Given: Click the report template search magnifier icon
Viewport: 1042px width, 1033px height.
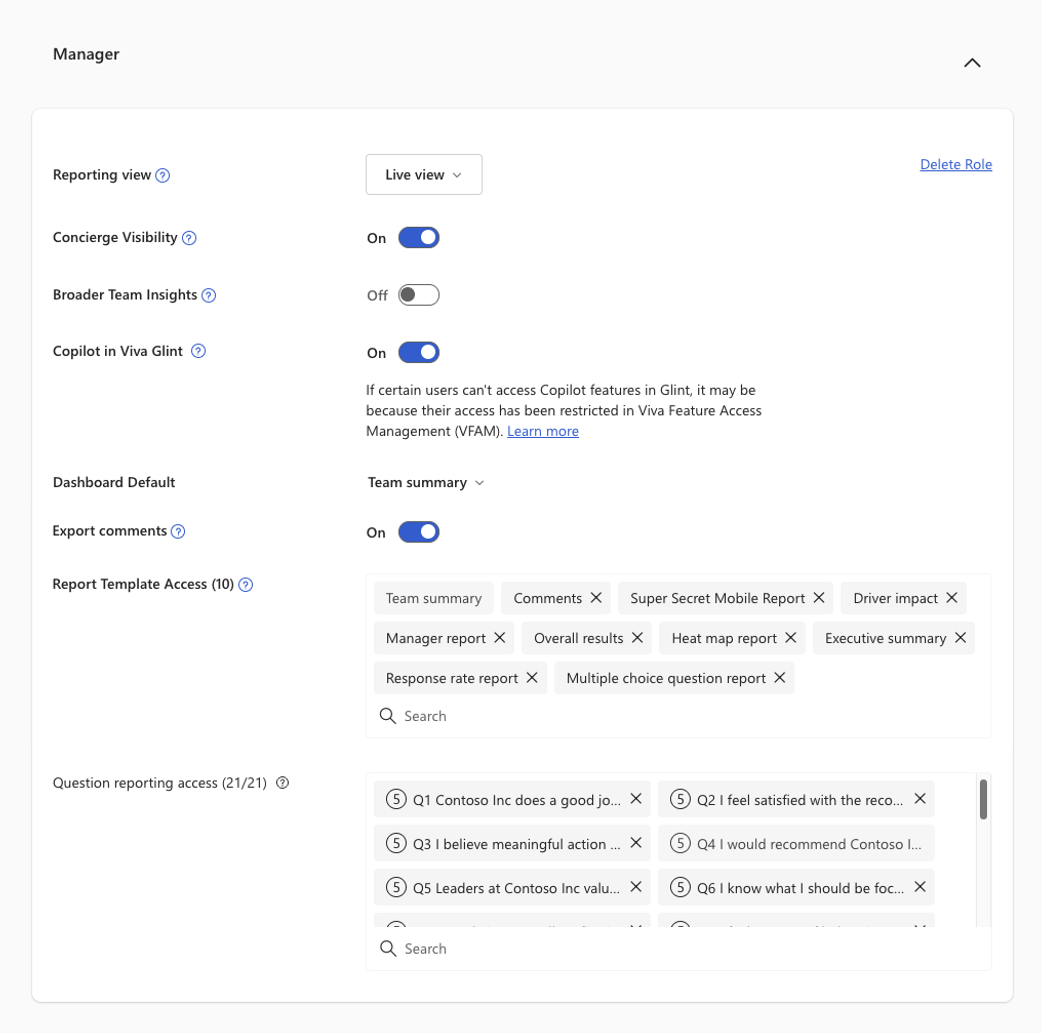Looking at the screenshot, I should click(387, 716).
